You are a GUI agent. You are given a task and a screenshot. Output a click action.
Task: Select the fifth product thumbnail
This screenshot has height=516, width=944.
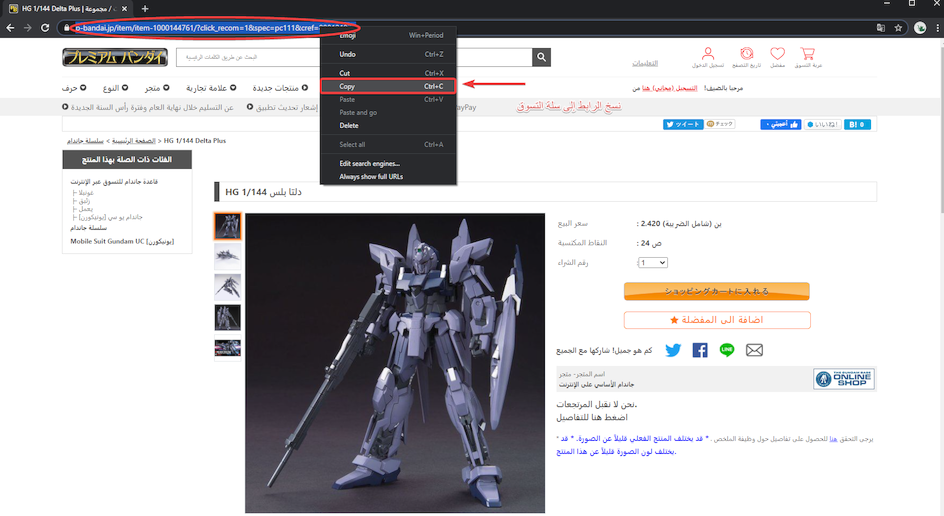point(228,347)
